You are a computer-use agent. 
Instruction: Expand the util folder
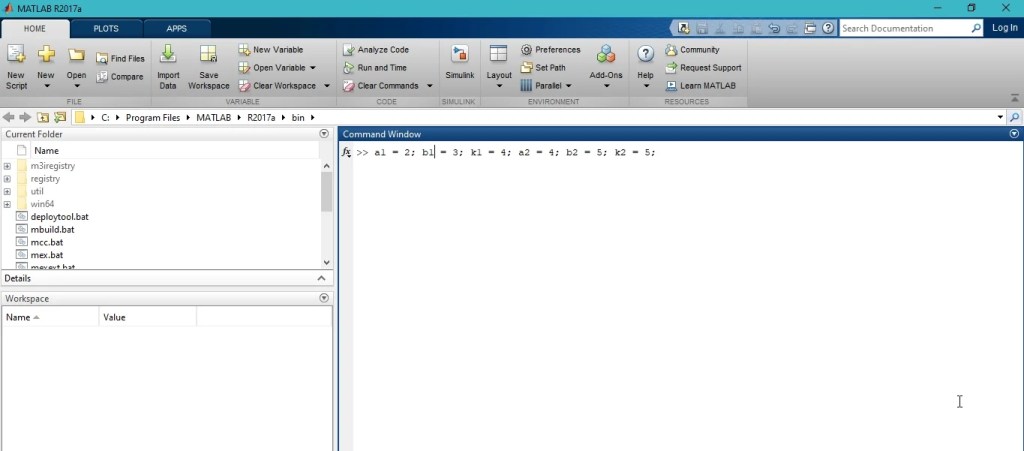pyautogui.click(x=7, y=192)
